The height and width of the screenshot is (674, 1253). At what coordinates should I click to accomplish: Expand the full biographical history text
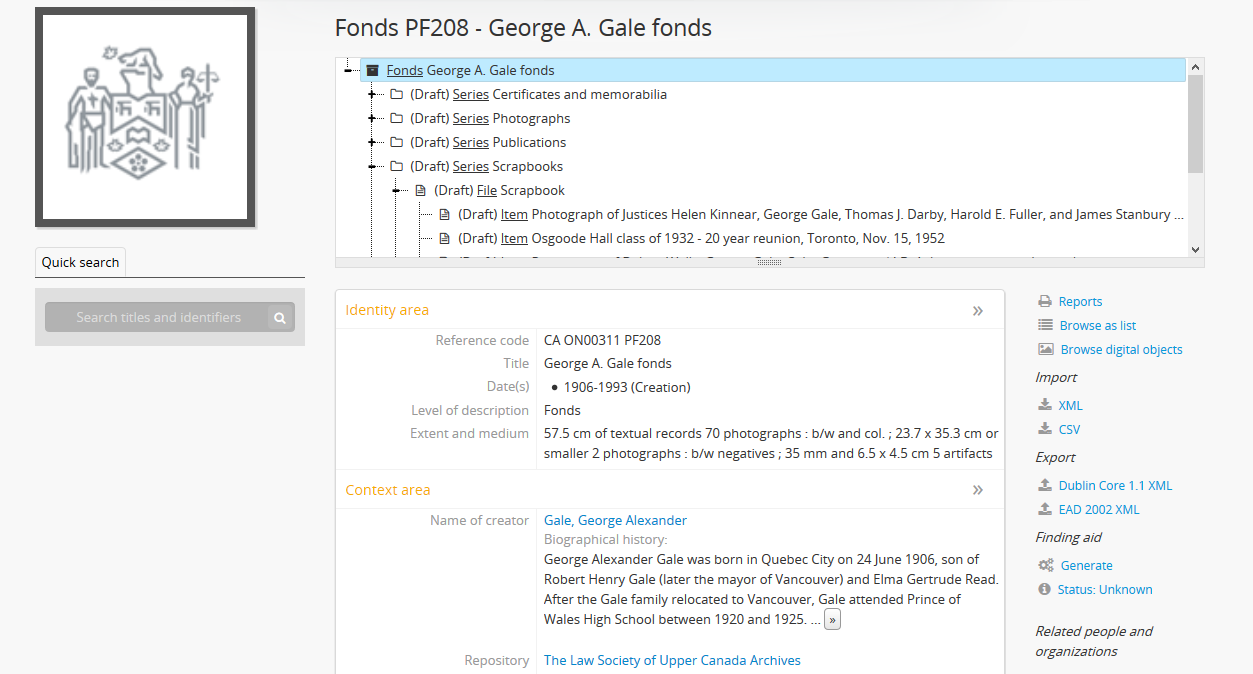pos(832,620)
